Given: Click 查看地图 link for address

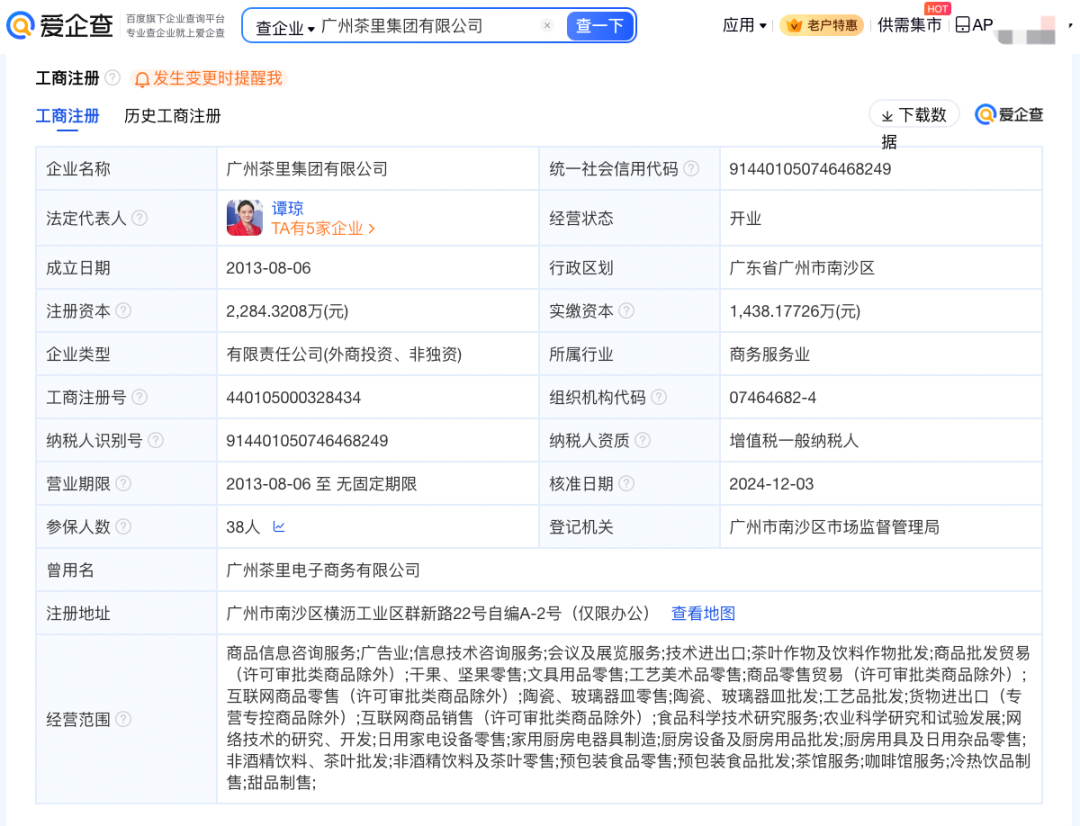Looking at the screenshot, I should pos(703,613).
